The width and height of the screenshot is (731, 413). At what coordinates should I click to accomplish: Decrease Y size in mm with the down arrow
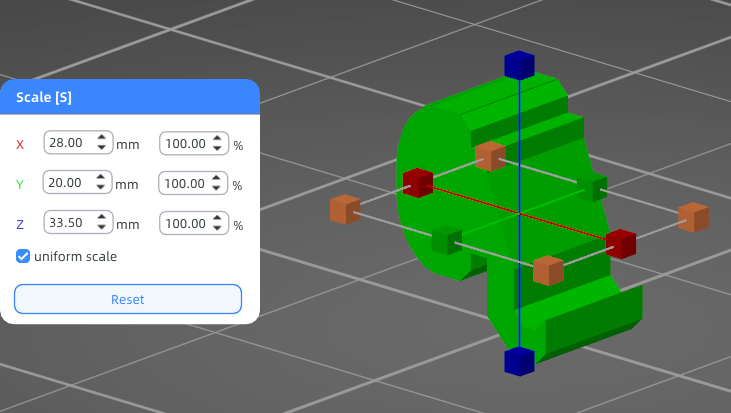coord(101,187)
